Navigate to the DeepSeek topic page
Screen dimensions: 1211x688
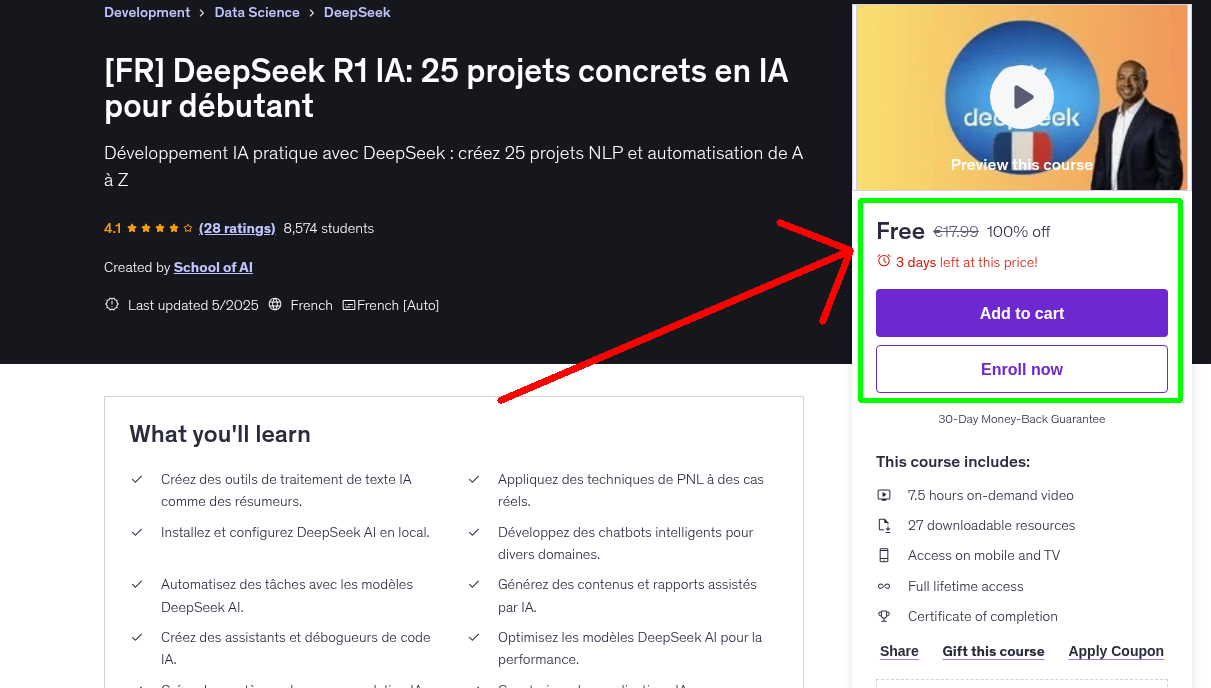click(x=357, y=12)
